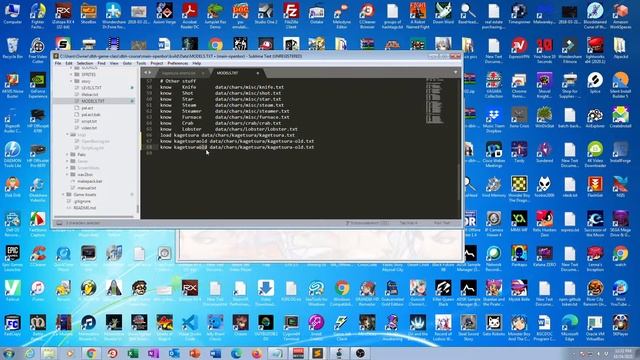Collapse the Logs folder

(x=68, y=134)
